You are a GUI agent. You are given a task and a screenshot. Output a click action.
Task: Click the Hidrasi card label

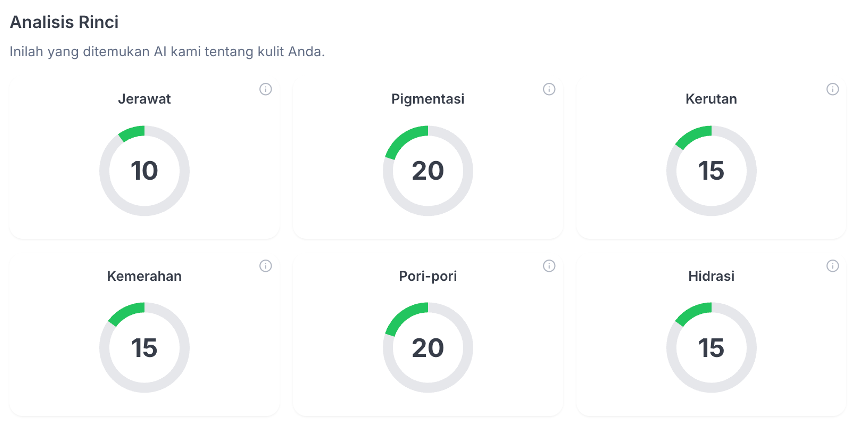tap(711, 276)
